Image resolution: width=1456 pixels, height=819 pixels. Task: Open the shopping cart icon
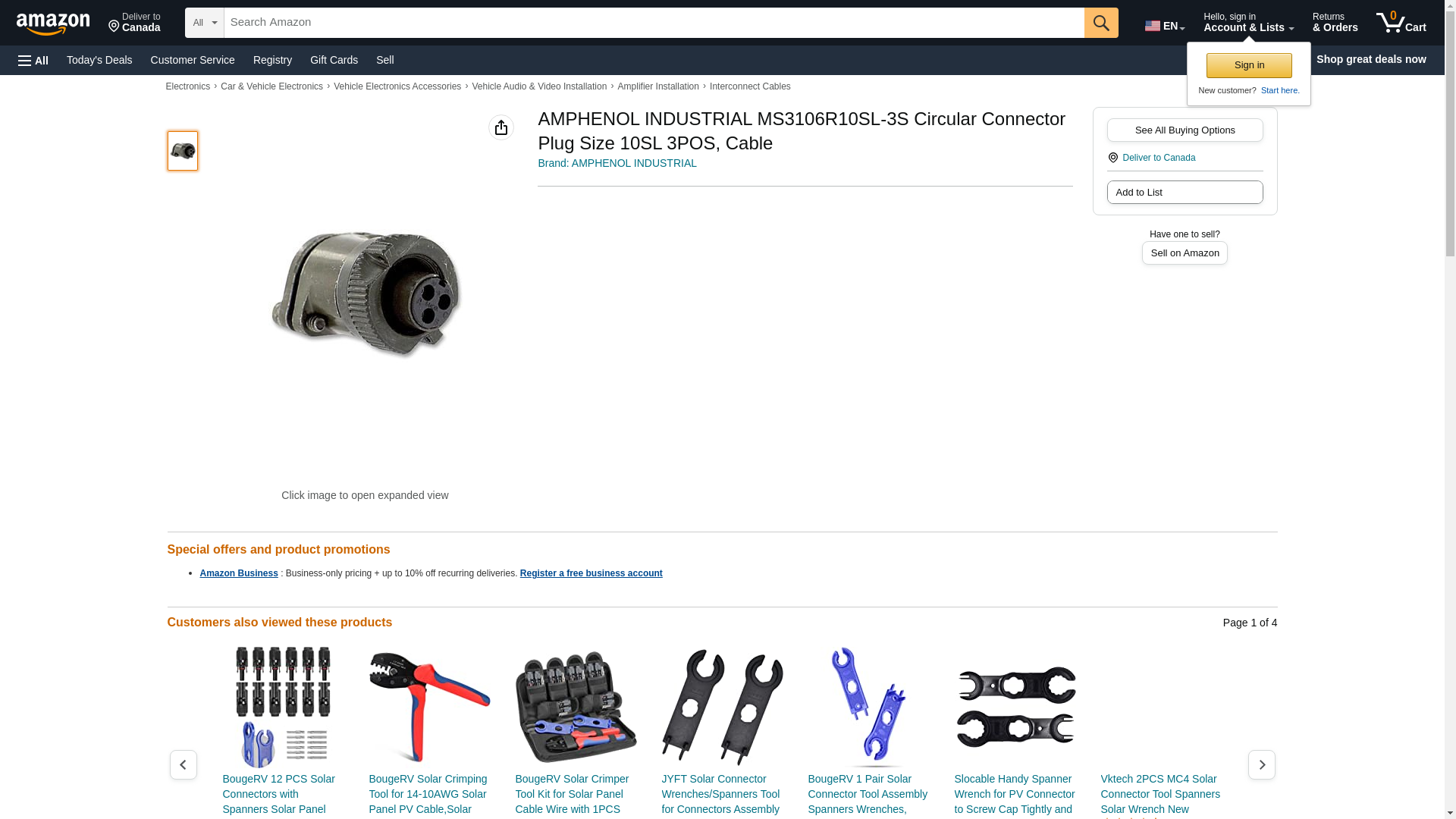coord(1401,23)
